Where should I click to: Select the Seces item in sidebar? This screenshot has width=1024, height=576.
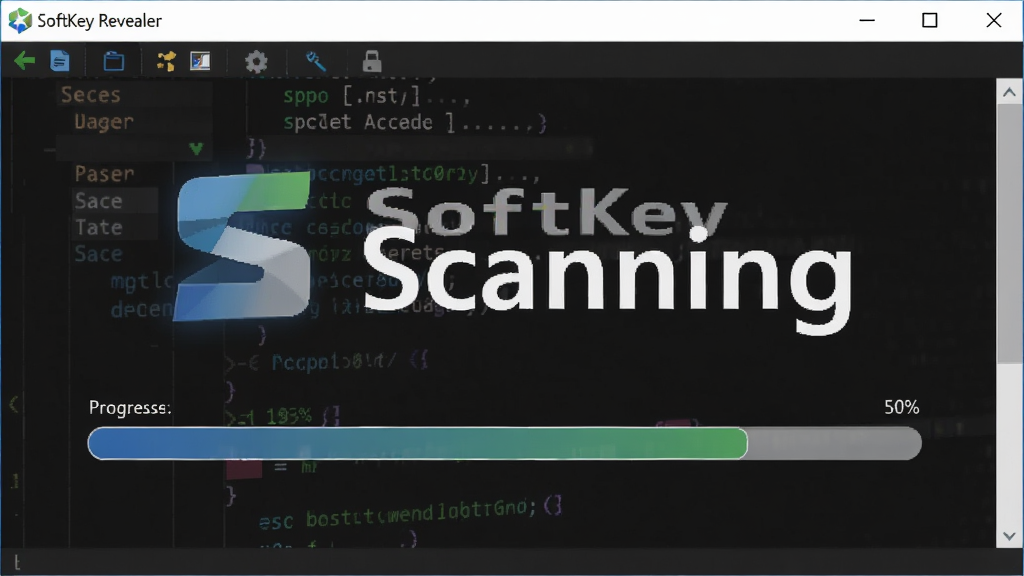coord(91,95)
